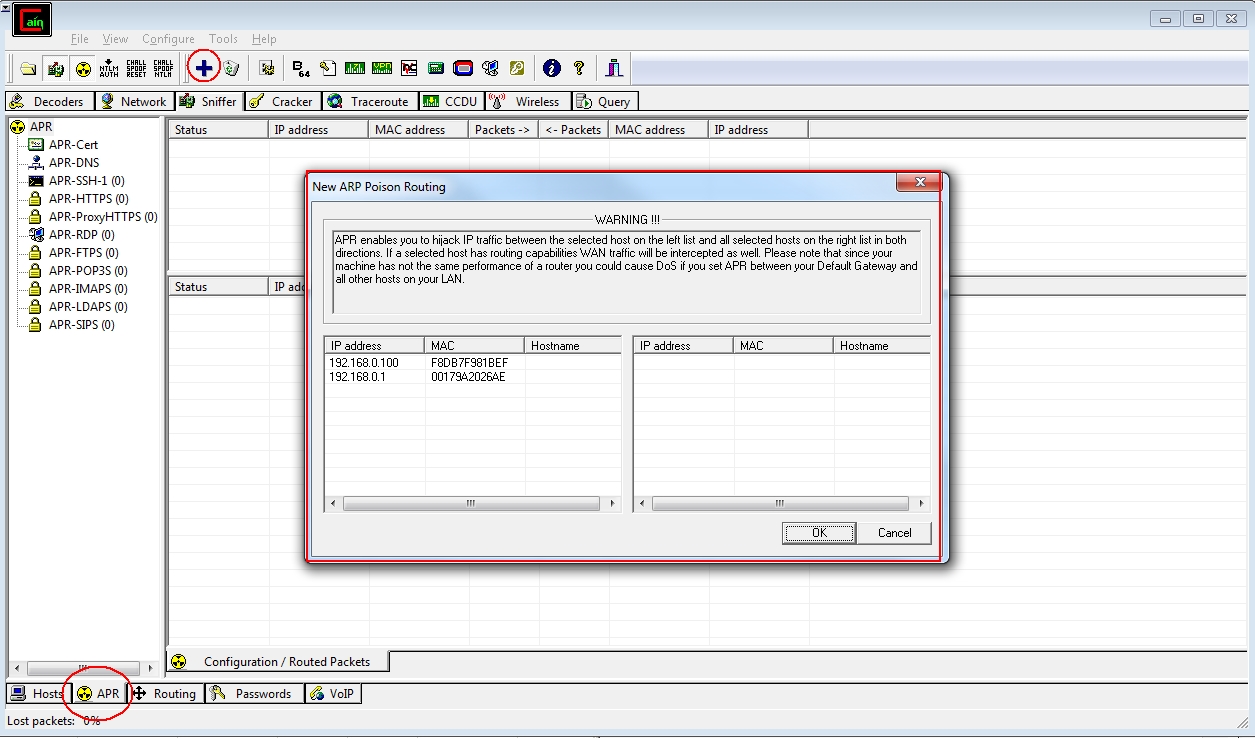Click Cancel in ARP Poison Routing dialog

[x=894, y=533]
